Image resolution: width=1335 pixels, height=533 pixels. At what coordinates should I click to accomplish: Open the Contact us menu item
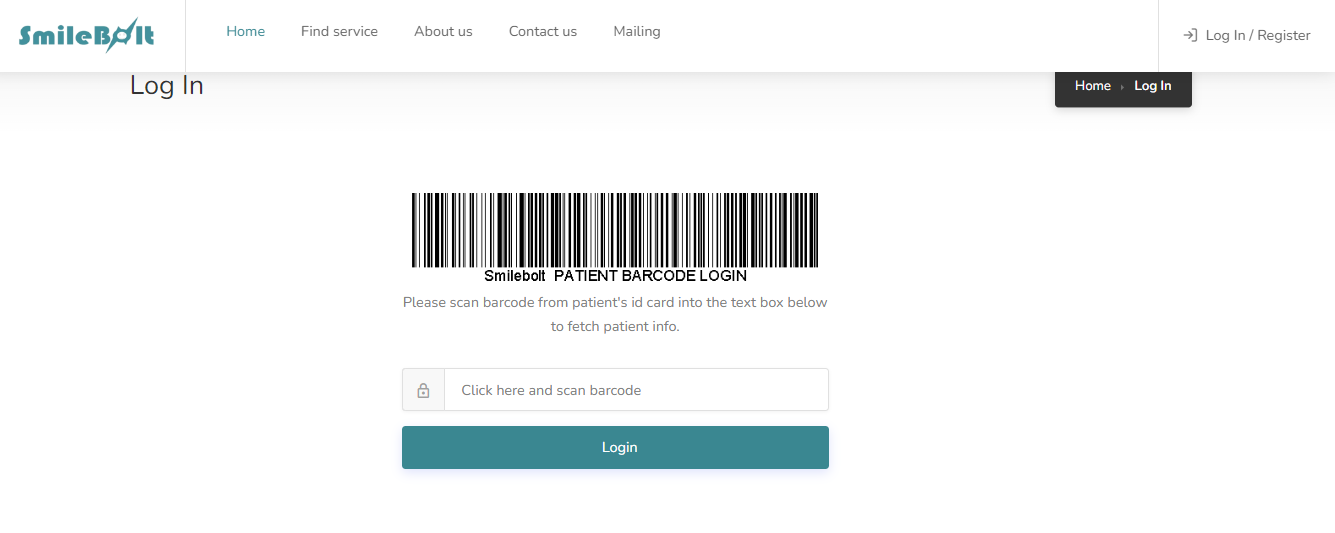[x=542, y=32]
